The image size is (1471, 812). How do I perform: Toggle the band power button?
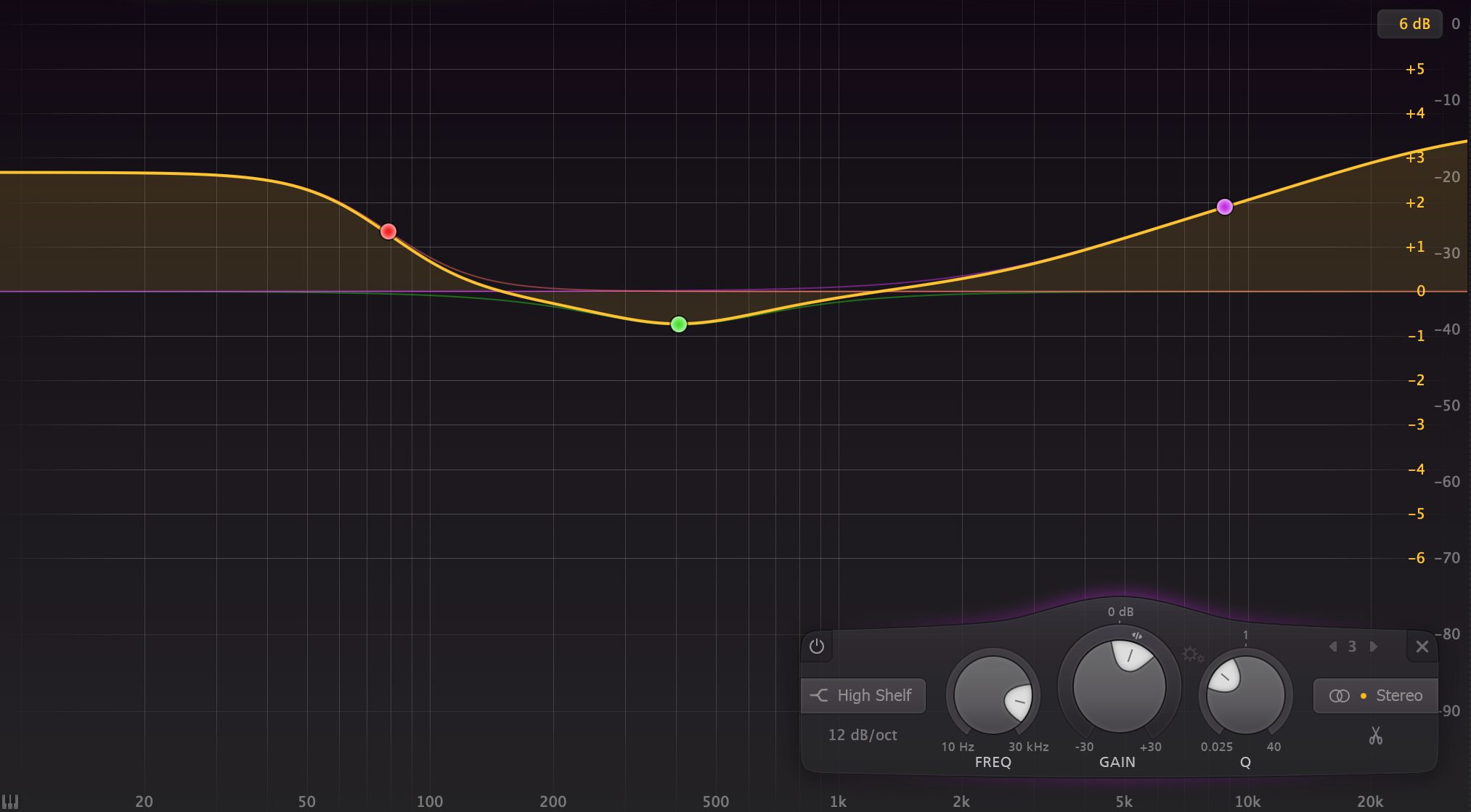coord(817,646)
